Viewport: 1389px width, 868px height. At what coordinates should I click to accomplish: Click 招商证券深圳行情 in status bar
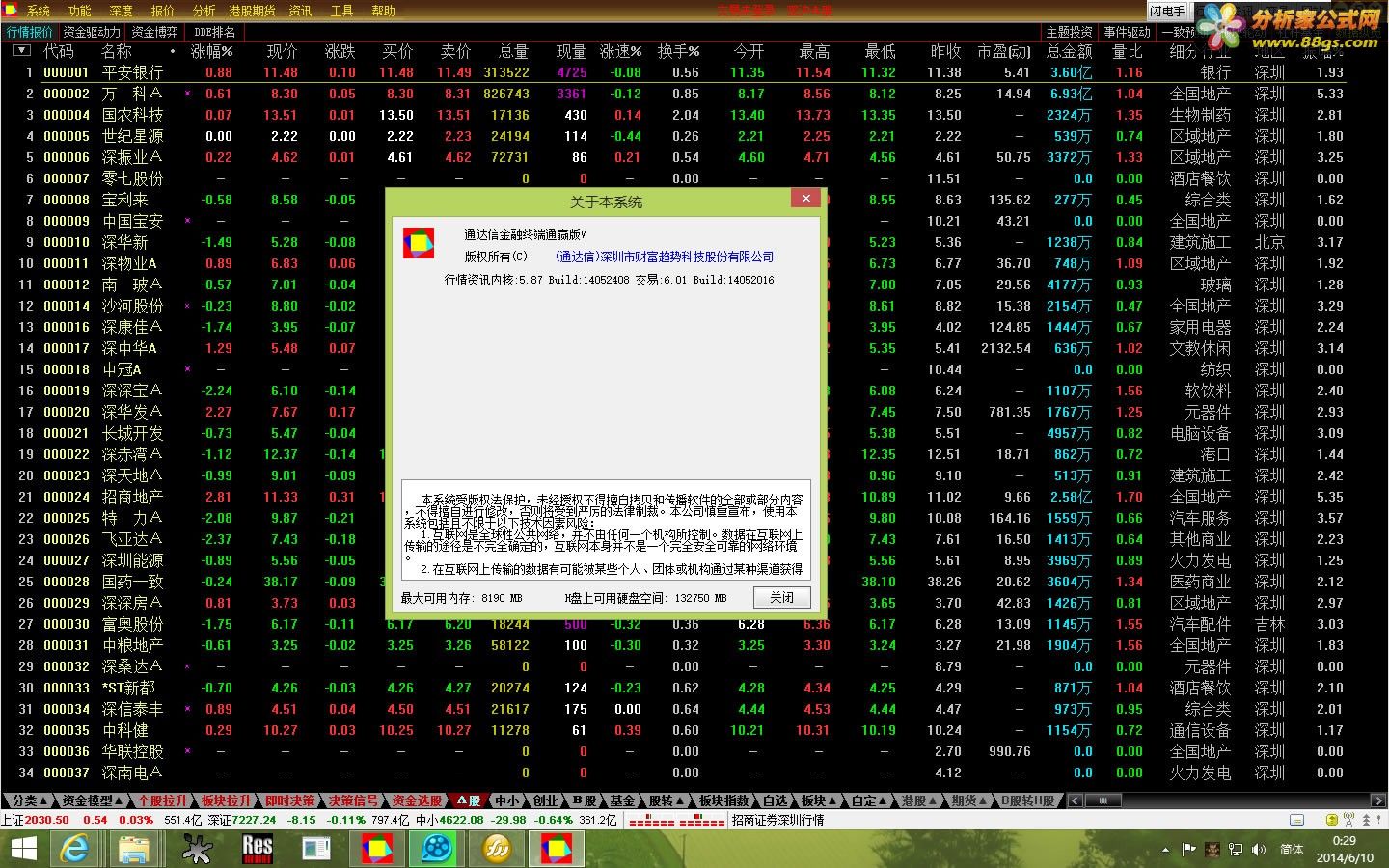click(777, 820)
